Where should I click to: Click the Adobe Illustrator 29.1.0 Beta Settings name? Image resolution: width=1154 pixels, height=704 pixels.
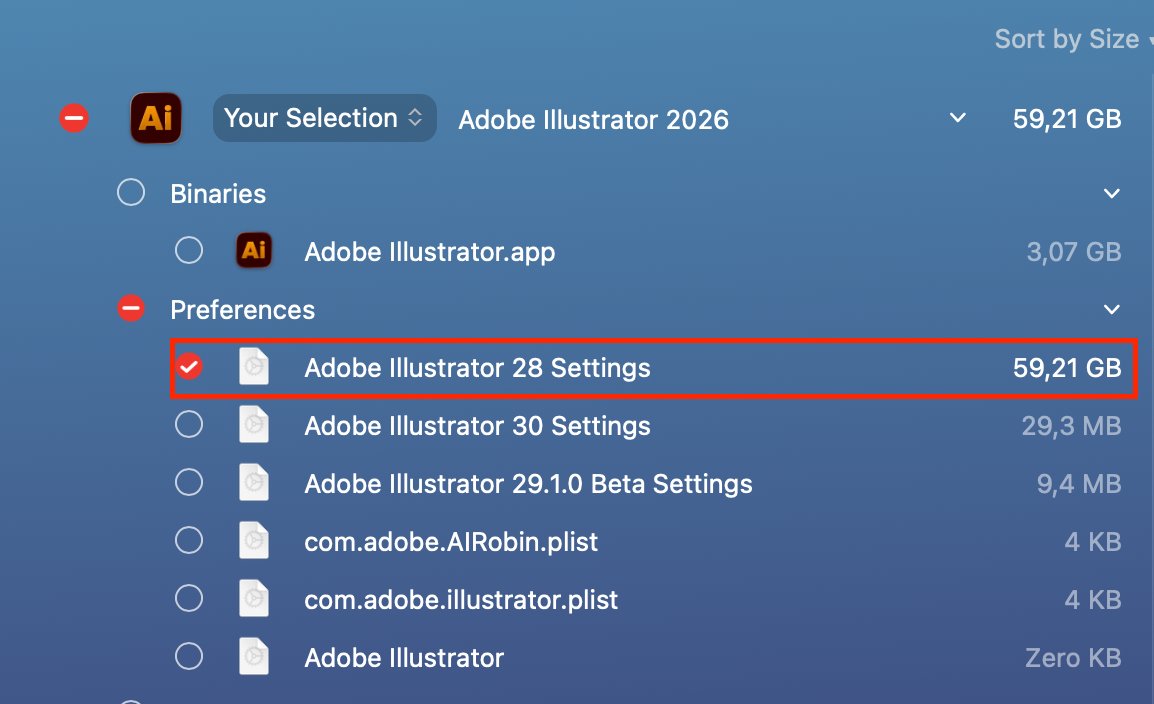coord(528,484)
